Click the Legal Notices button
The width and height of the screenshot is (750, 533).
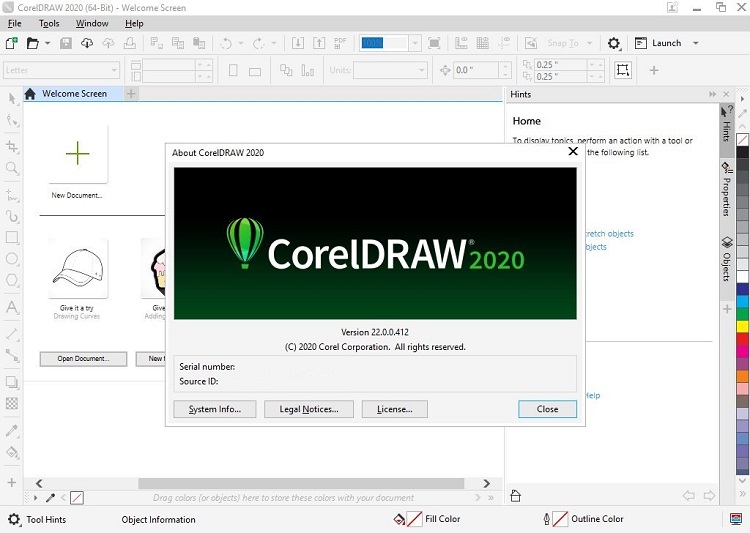[309, 409]
